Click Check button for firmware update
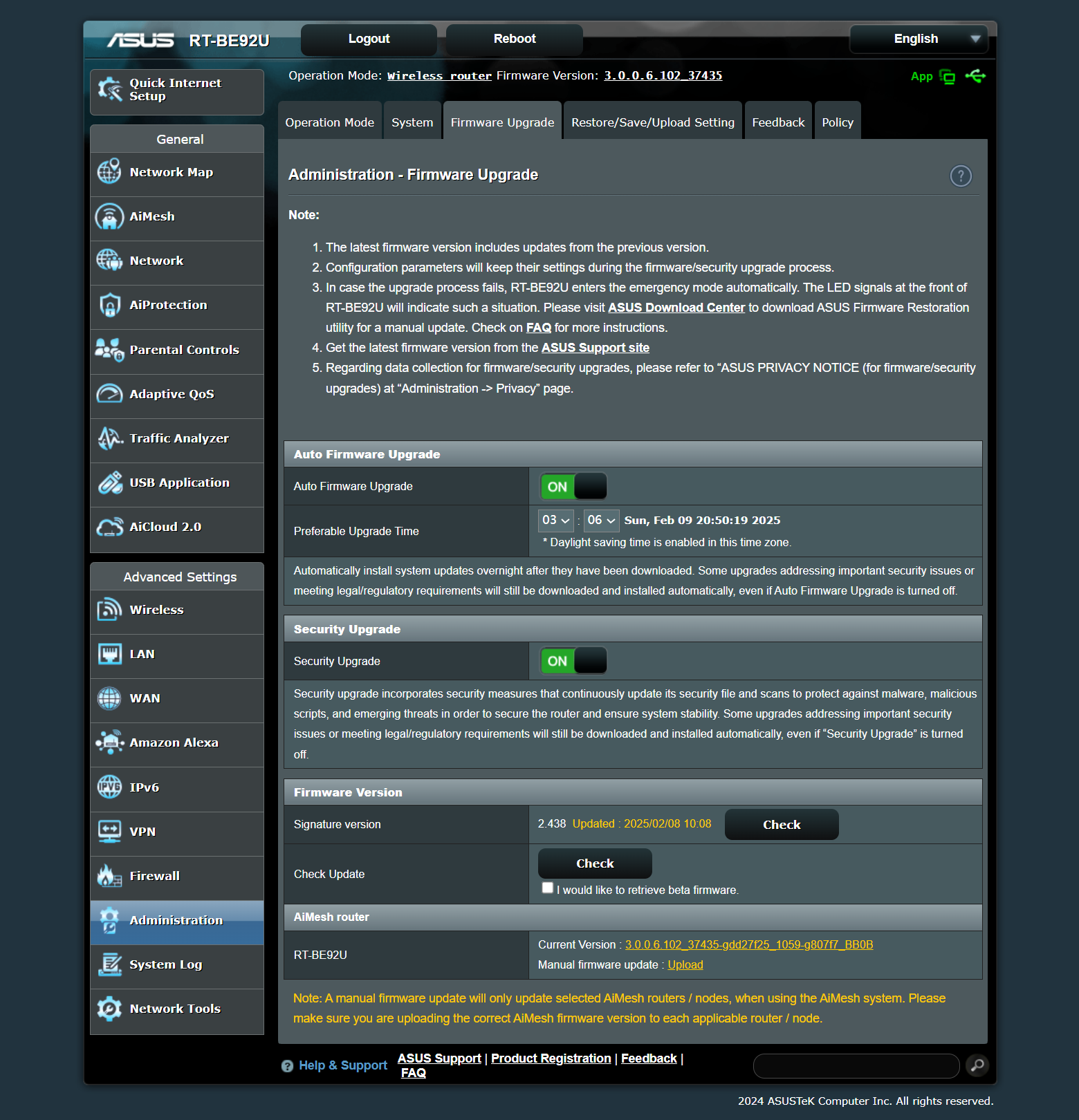1079x1120 pixels. click(x=595, y=864)
